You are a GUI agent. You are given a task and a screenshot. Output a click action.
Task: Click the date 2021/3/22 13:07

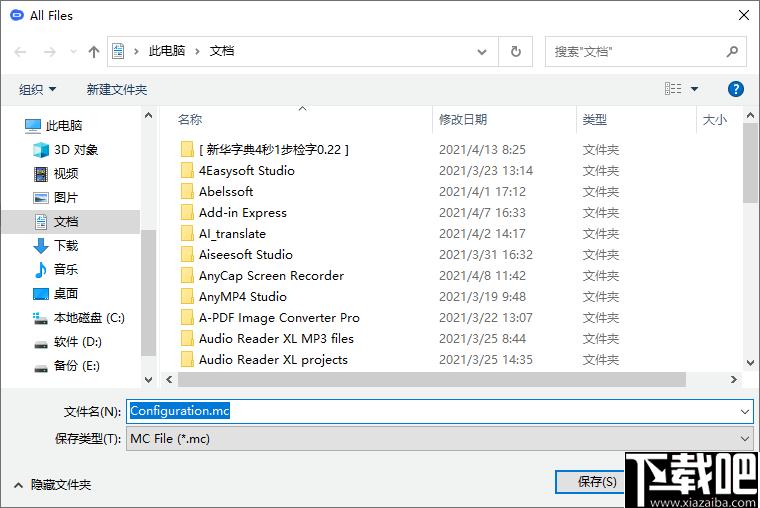486,318
